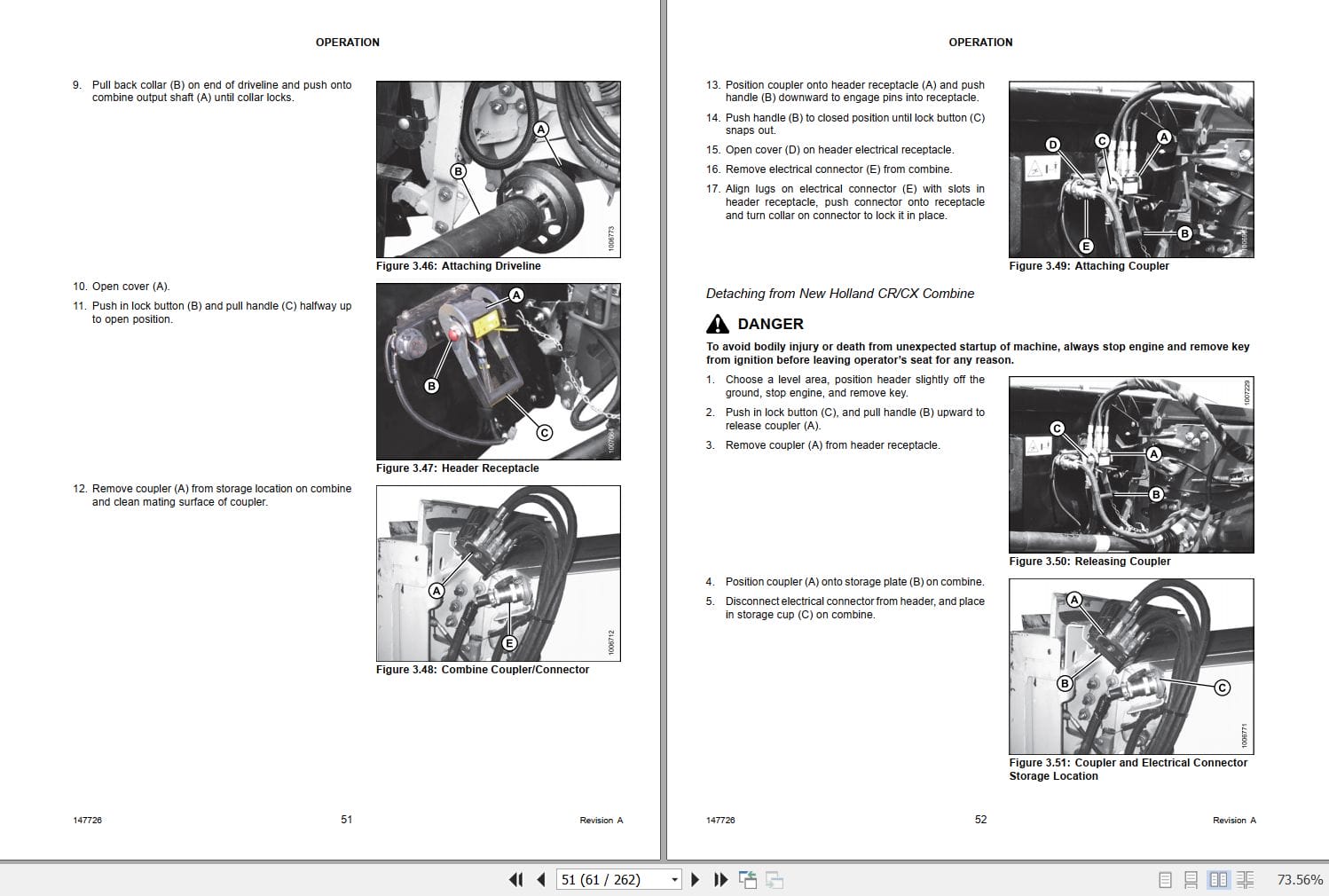Click caption 'Figure 3.48: Combine Coupler/Connector'
1329x896 pixels.
[483, 670]
